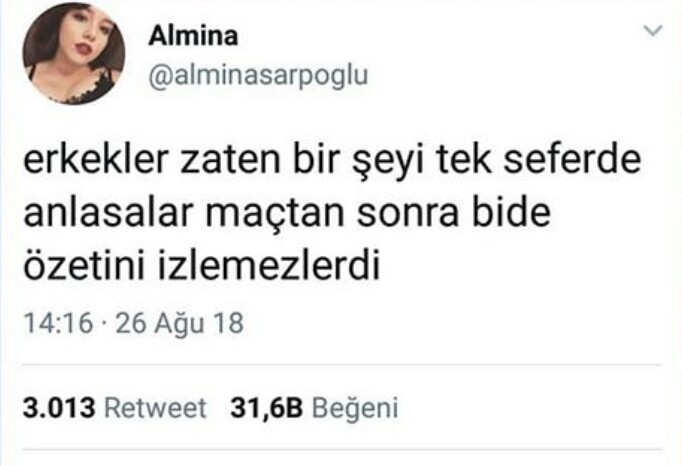Click the 3.013 count number

(59, 408)
